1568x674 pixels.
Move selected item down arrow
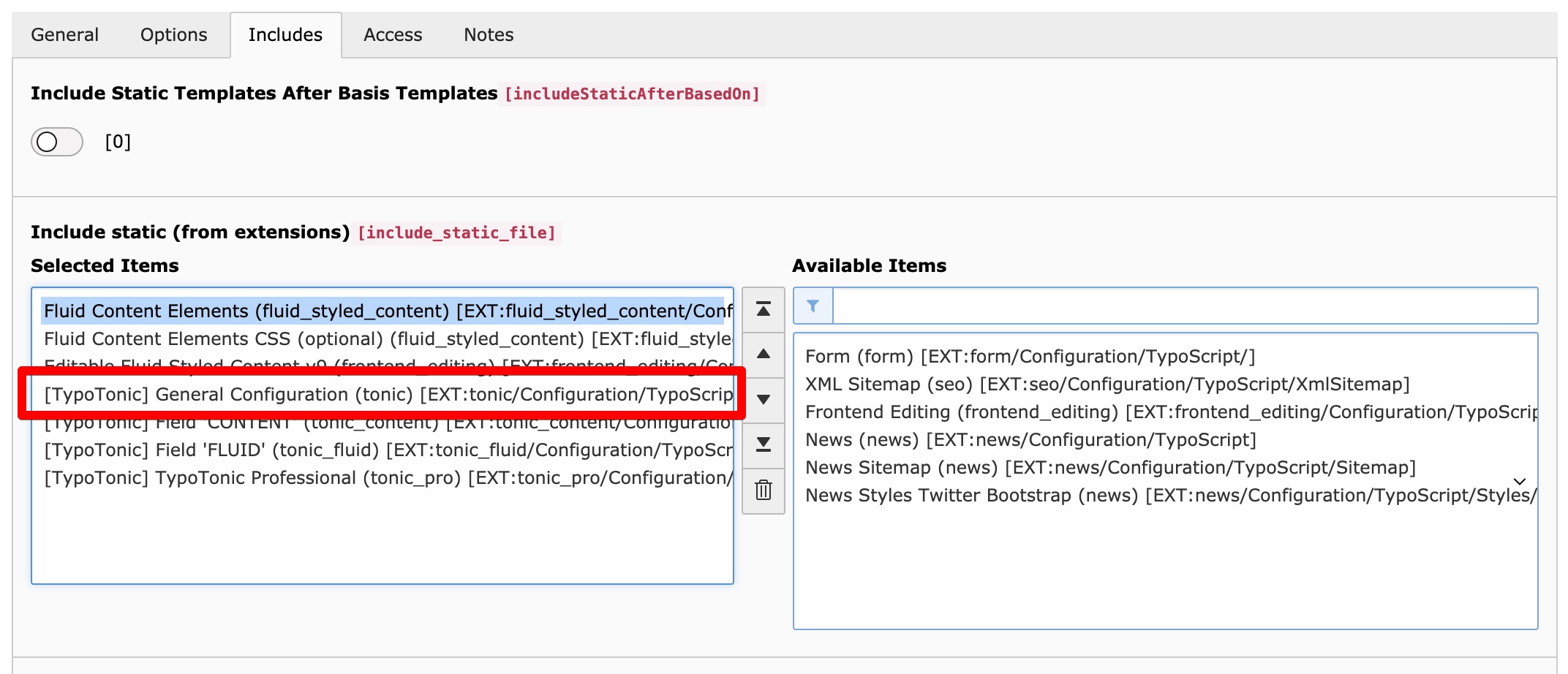click(x=763, y=400)
